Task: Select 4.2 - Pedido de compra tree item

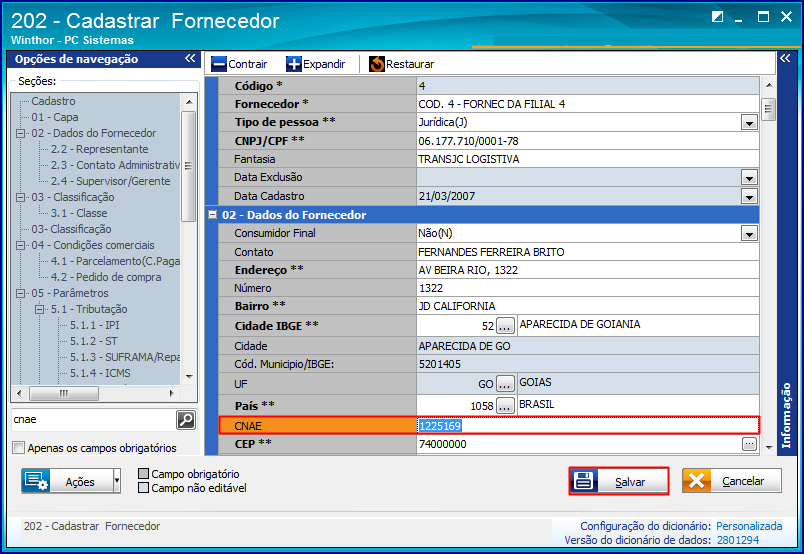Action: (106, 277)
